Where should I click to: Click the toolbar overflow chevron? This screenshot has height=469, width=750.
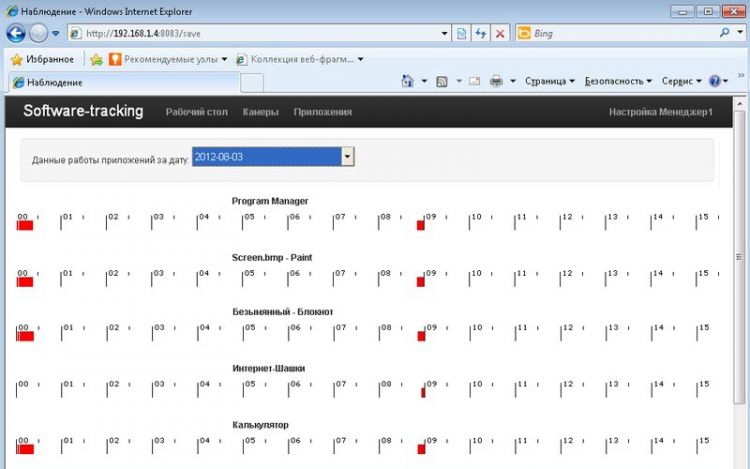pyautogui.click(x=741, y=76)
